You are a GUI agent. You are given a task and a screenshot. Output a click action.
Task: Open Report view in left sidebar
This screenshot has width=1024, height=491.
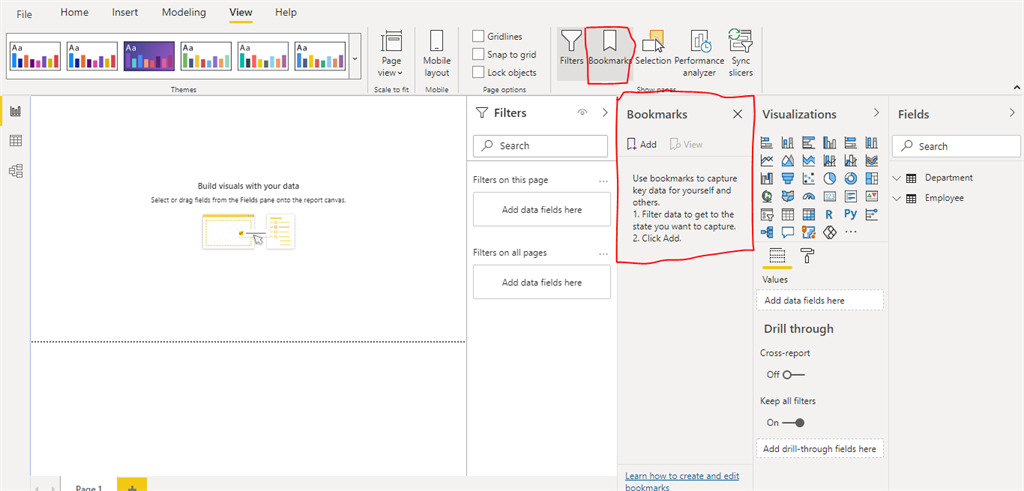point(16,111)
